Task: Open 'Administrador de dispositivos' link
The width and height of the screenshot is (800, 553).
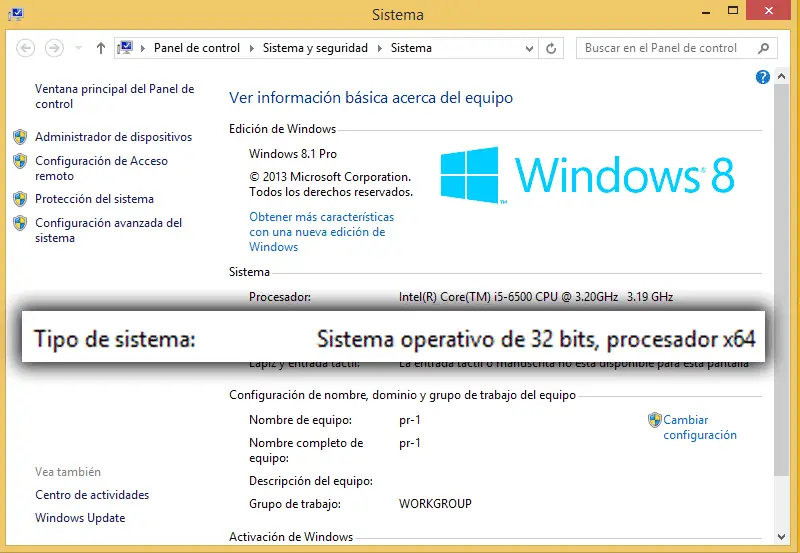Action: point(113,137)
